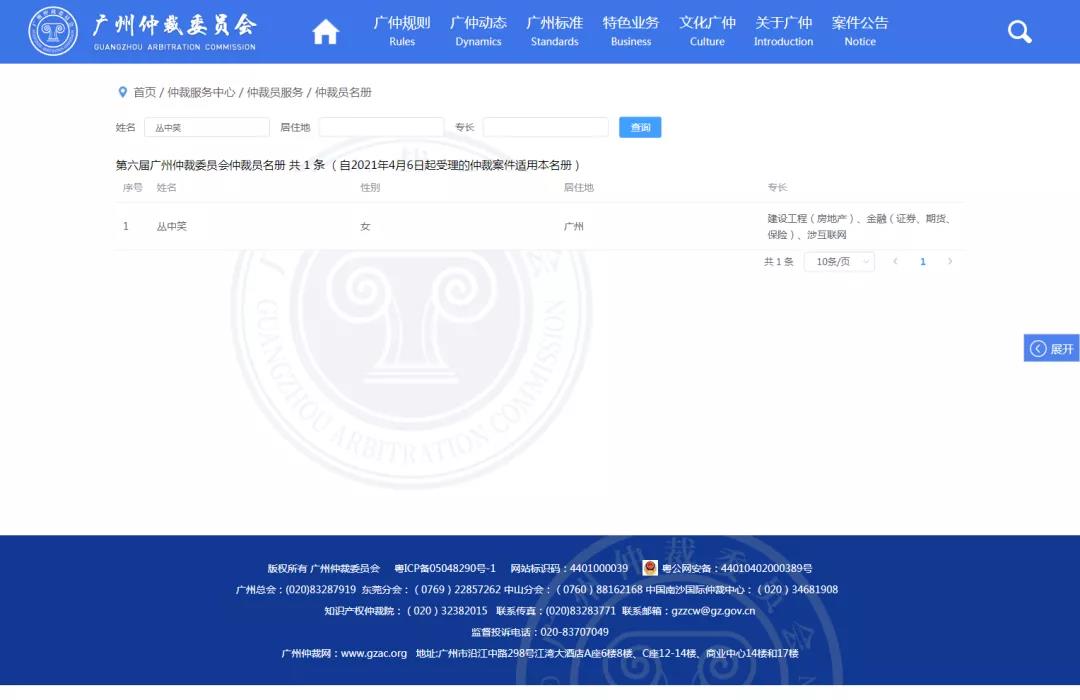Click the specialty cell 建设工程（房地产）
1080x700 pixels.
(859, 226)
